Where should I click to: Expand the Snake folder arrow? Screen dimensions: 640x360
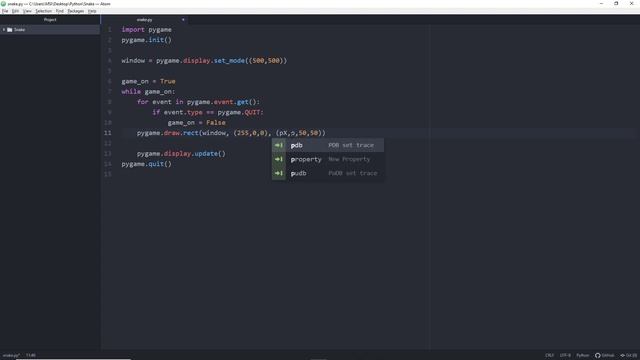4,30
